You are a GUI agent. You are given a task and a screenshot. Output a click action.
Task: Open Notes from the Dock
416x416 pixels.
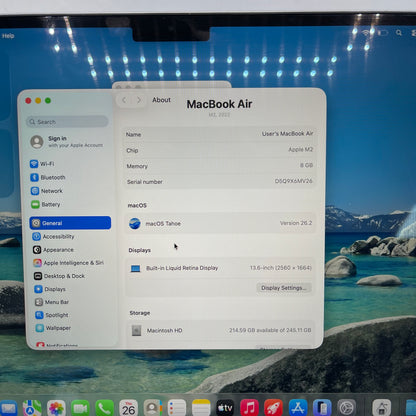point(201,408)
